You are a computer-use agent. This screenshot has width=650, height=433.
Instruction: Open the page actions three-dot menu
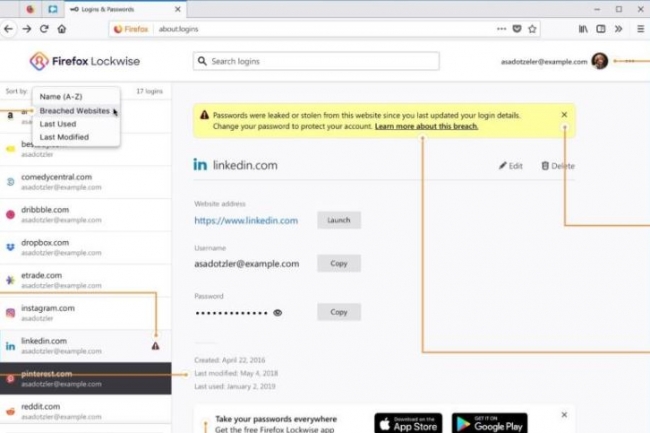click(x=502, y=29)
